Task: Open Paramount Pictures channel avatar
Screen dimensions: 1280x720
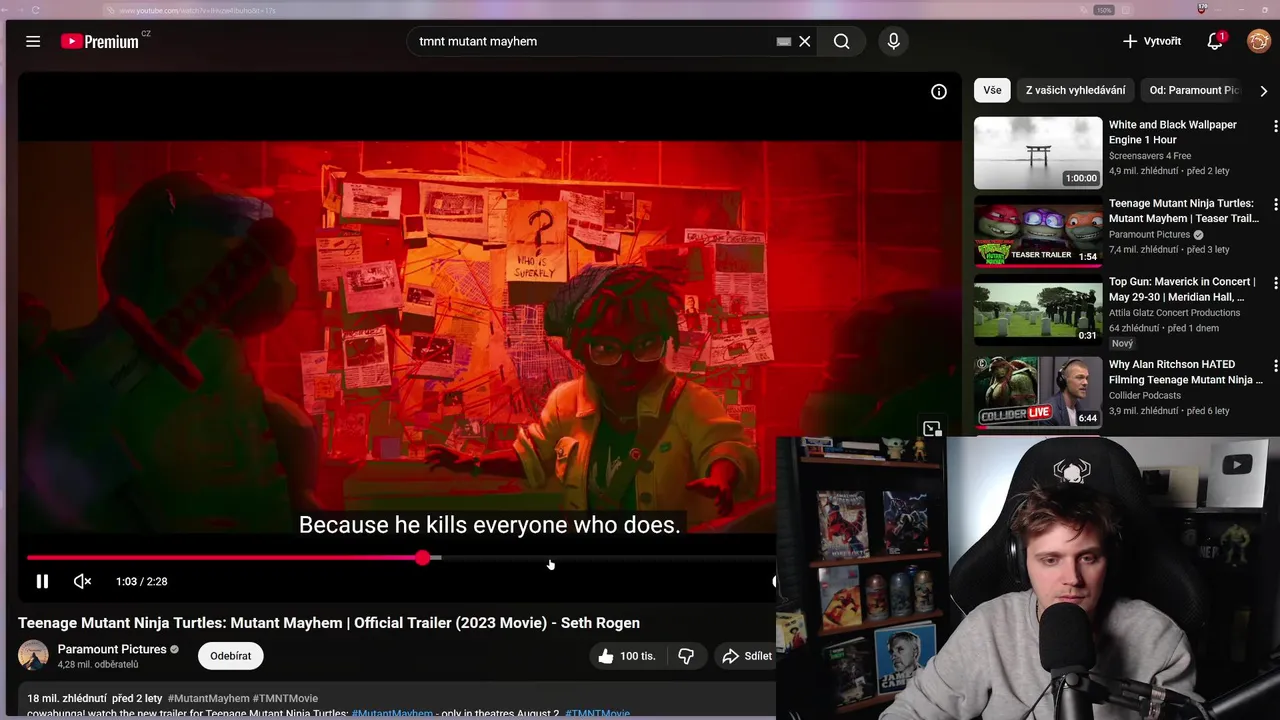Action: tap(33, 655)
